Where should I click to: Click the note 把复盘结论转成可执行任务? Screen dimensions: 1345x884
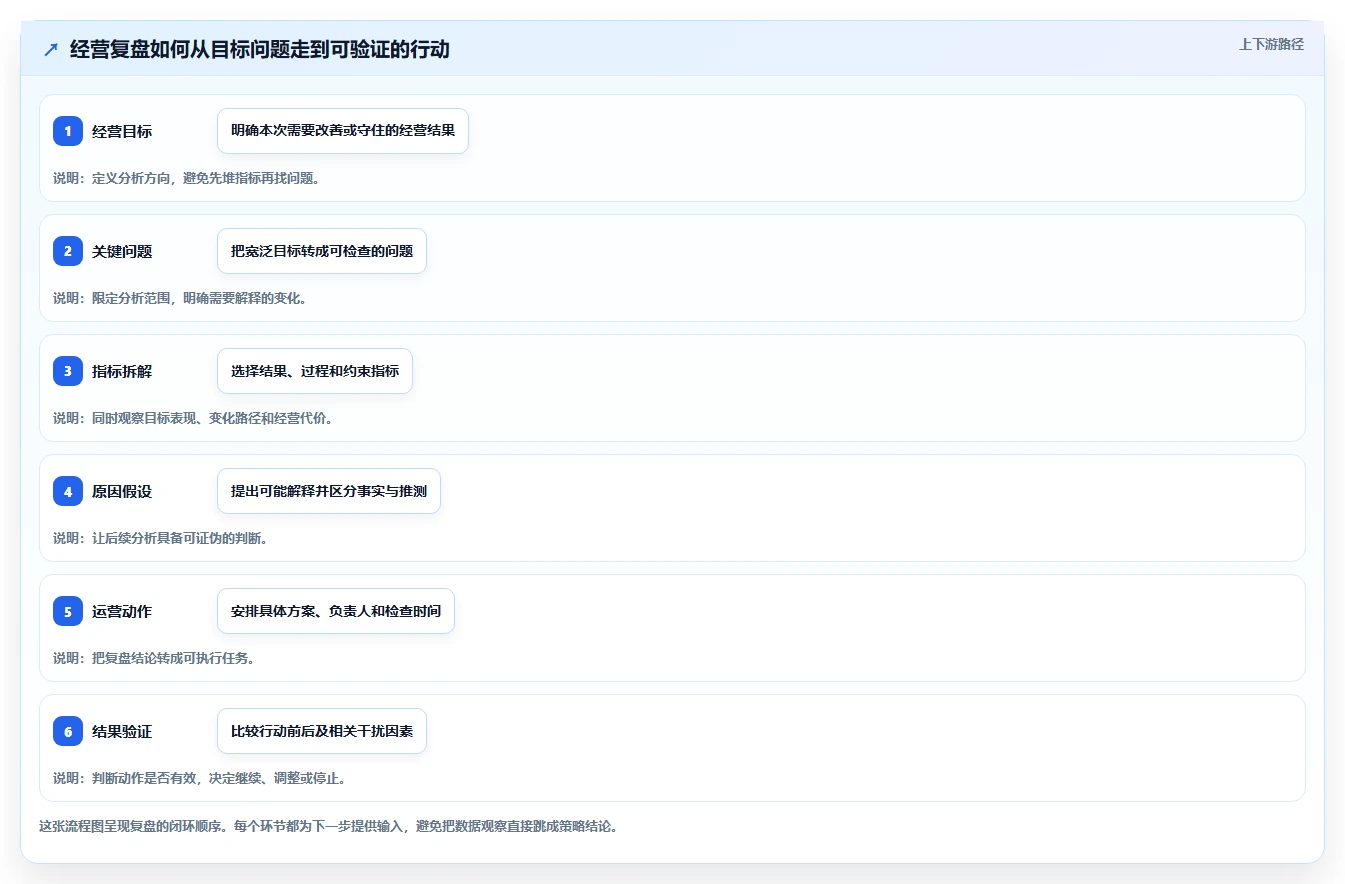pos(173,658)
